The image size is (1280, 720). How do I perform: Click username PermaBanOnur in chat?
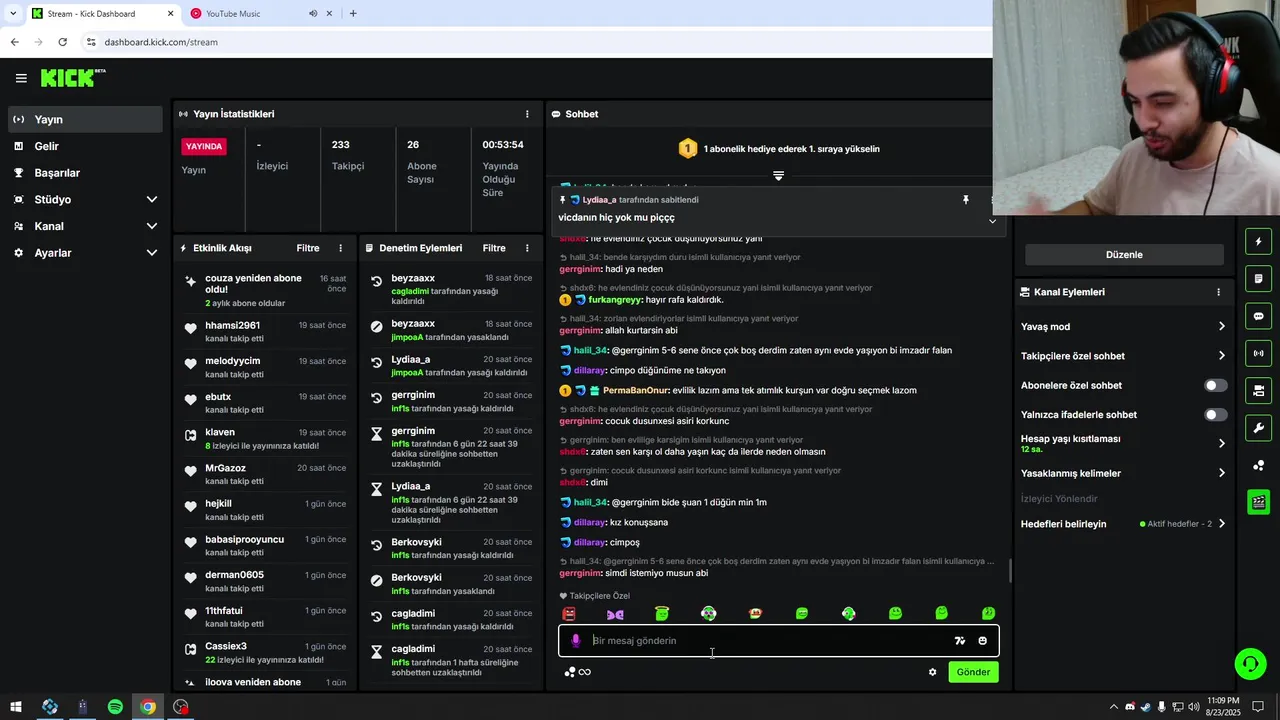tap(634, 390)
